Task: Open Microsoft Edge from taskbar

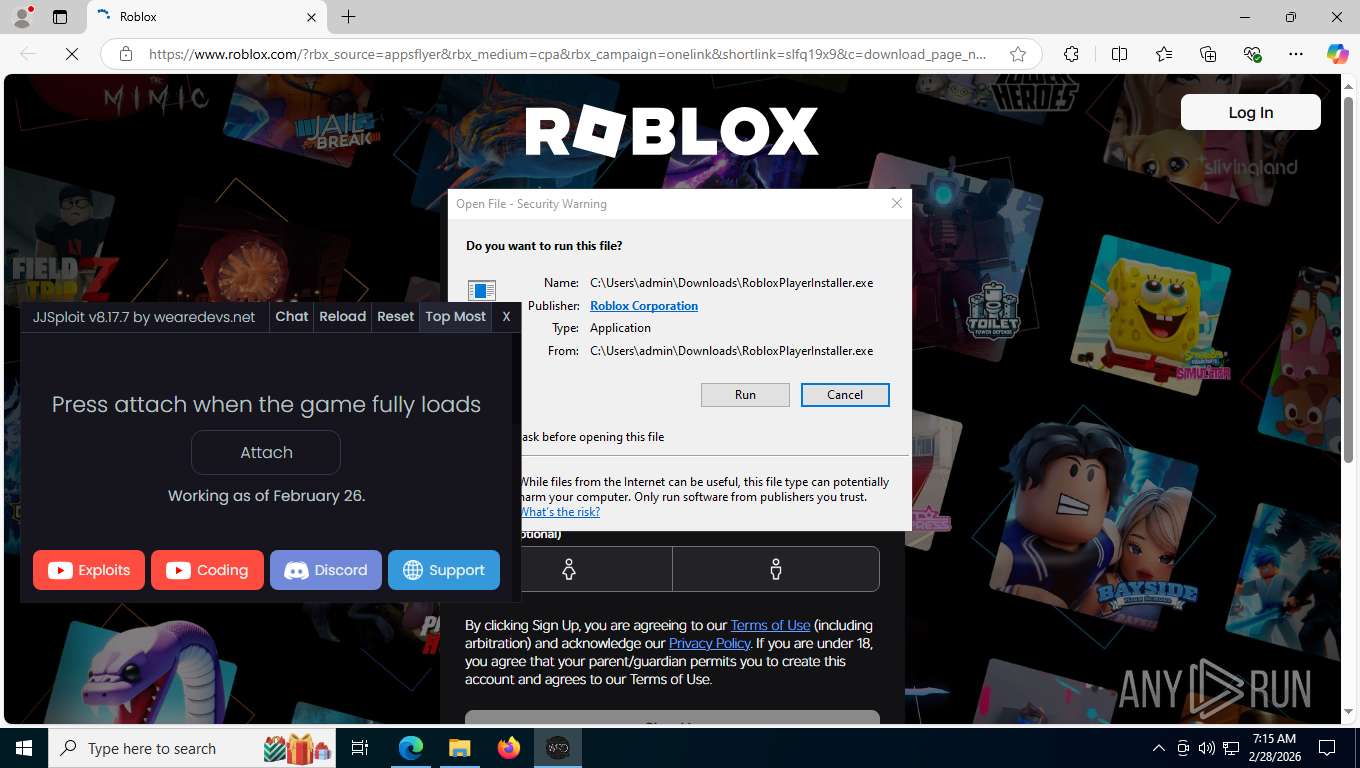Action: pos(411,748)
